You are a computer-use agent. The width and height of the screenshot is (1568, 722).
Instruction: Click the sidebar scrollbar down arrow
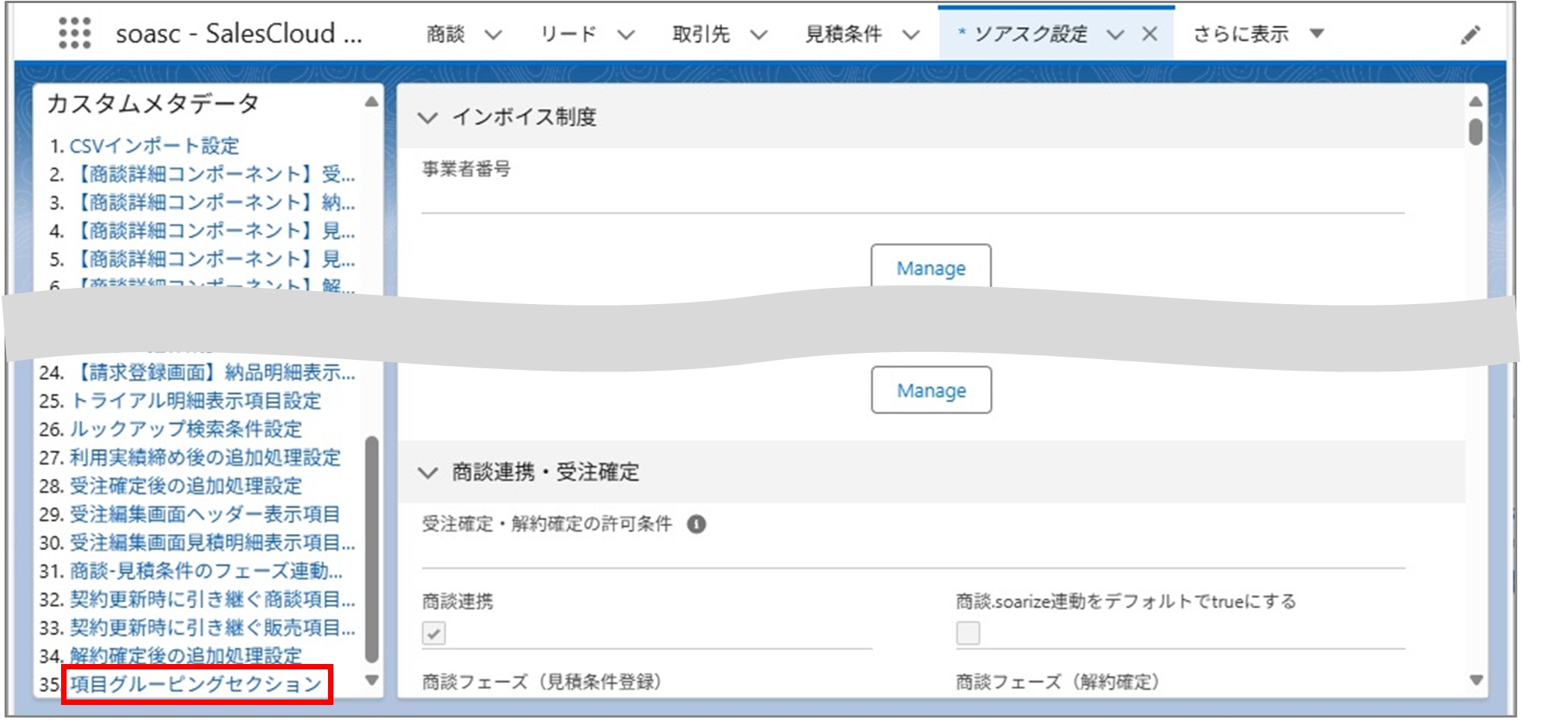click(373, 681)
